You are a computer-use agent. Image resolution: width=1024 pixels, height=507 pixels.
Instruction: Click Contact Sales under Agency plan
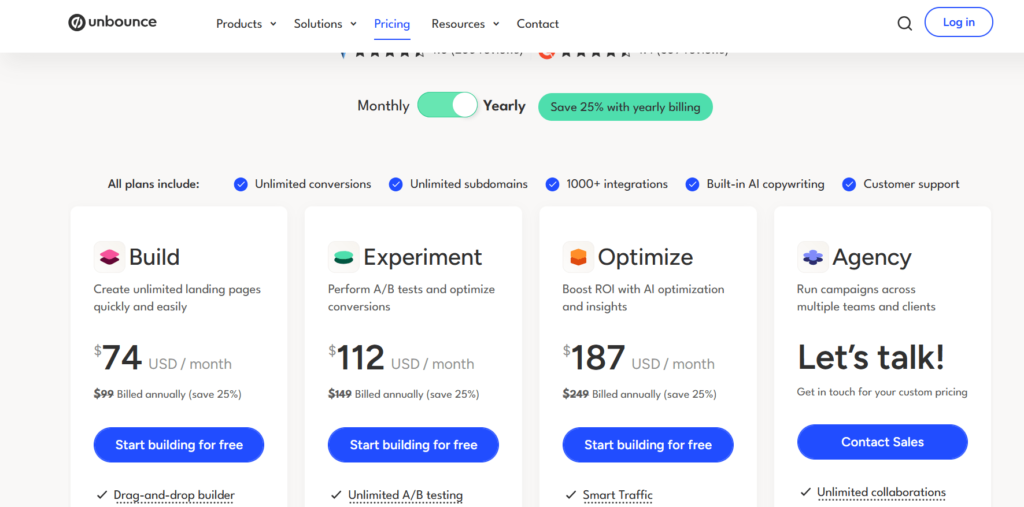[882, 442]
